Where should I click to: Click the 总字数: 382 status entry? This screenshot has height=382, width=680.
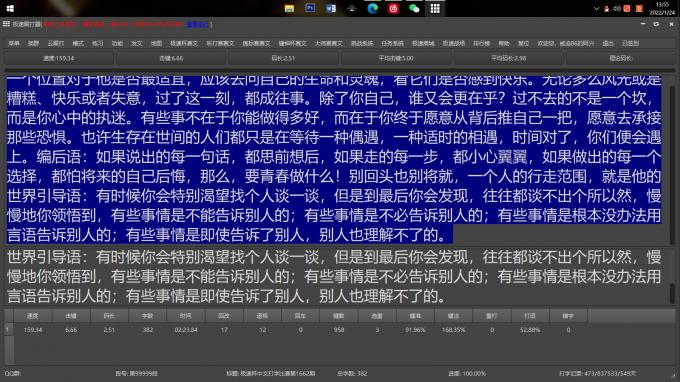(352, 373)
